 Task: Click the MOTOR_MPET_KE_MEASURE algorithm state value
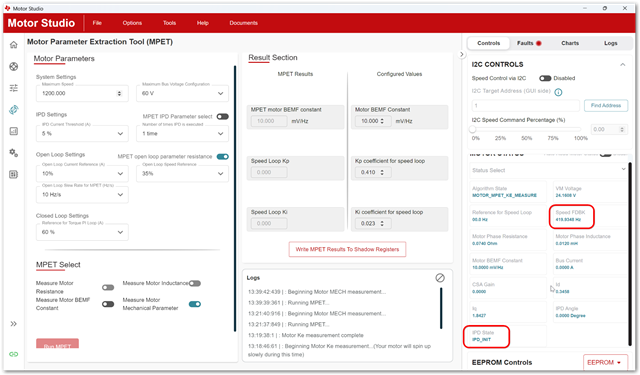point(504,195)
